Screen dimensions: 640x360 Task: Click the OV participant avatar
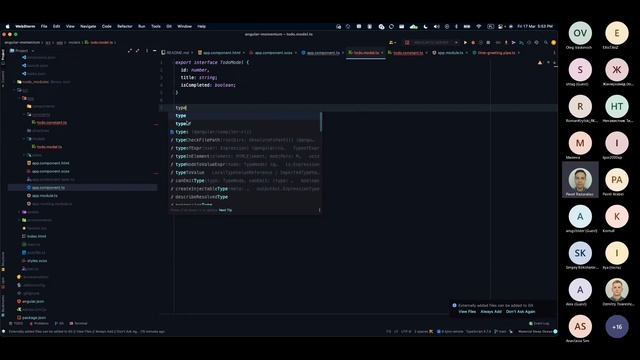coord(580,33)
